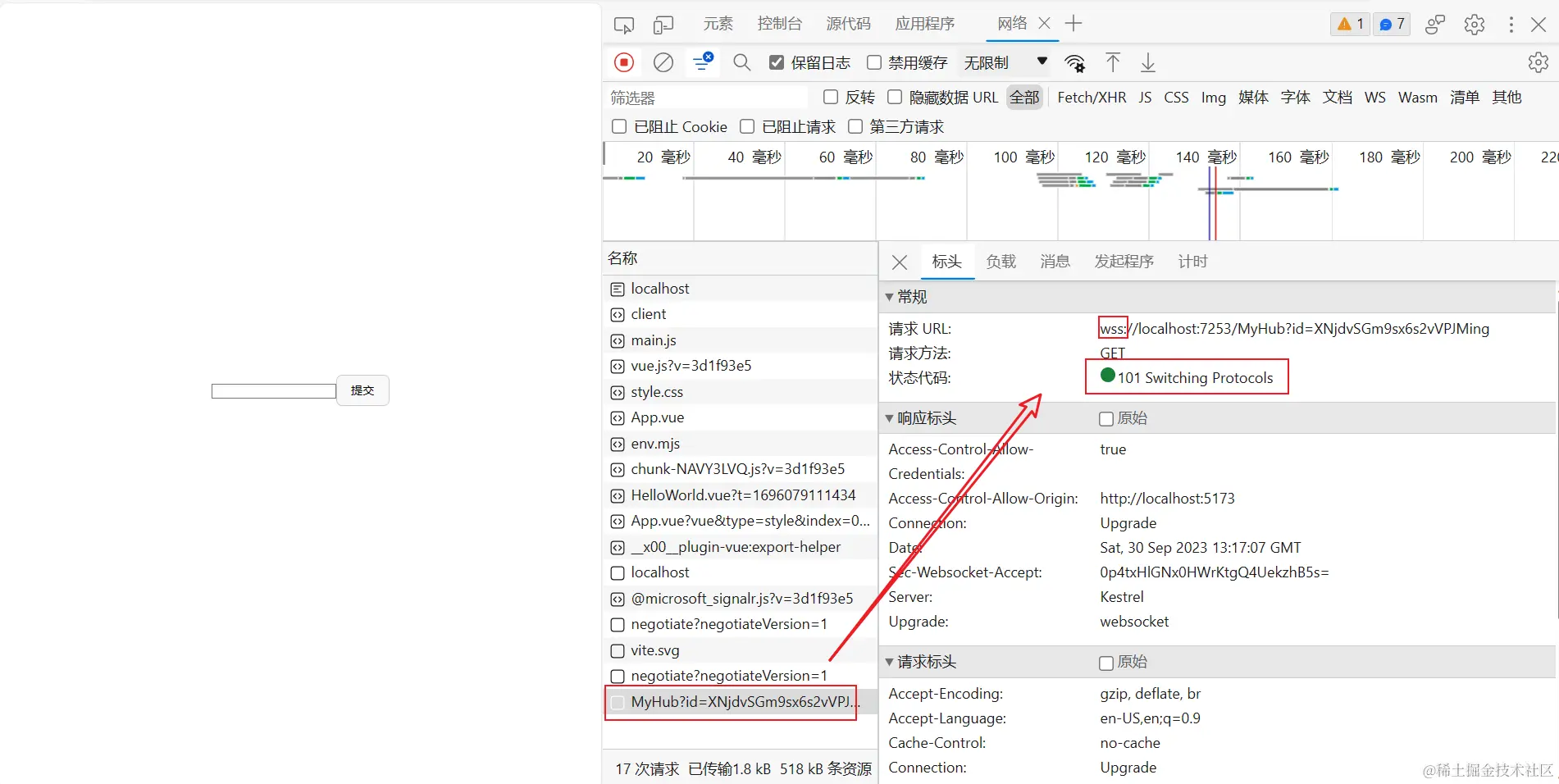The image size is (1559, 784).
Task: Enable 已阻止请求 checkbox
Action: [747, 126]
